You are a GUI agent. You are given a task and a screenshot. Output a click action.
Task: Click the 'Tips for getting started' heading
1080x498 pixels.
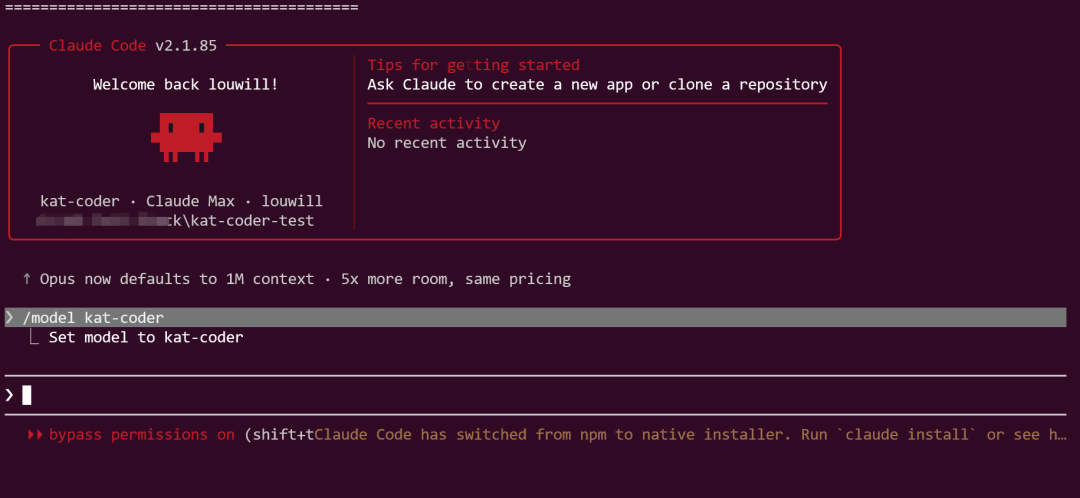coord(473,66)
